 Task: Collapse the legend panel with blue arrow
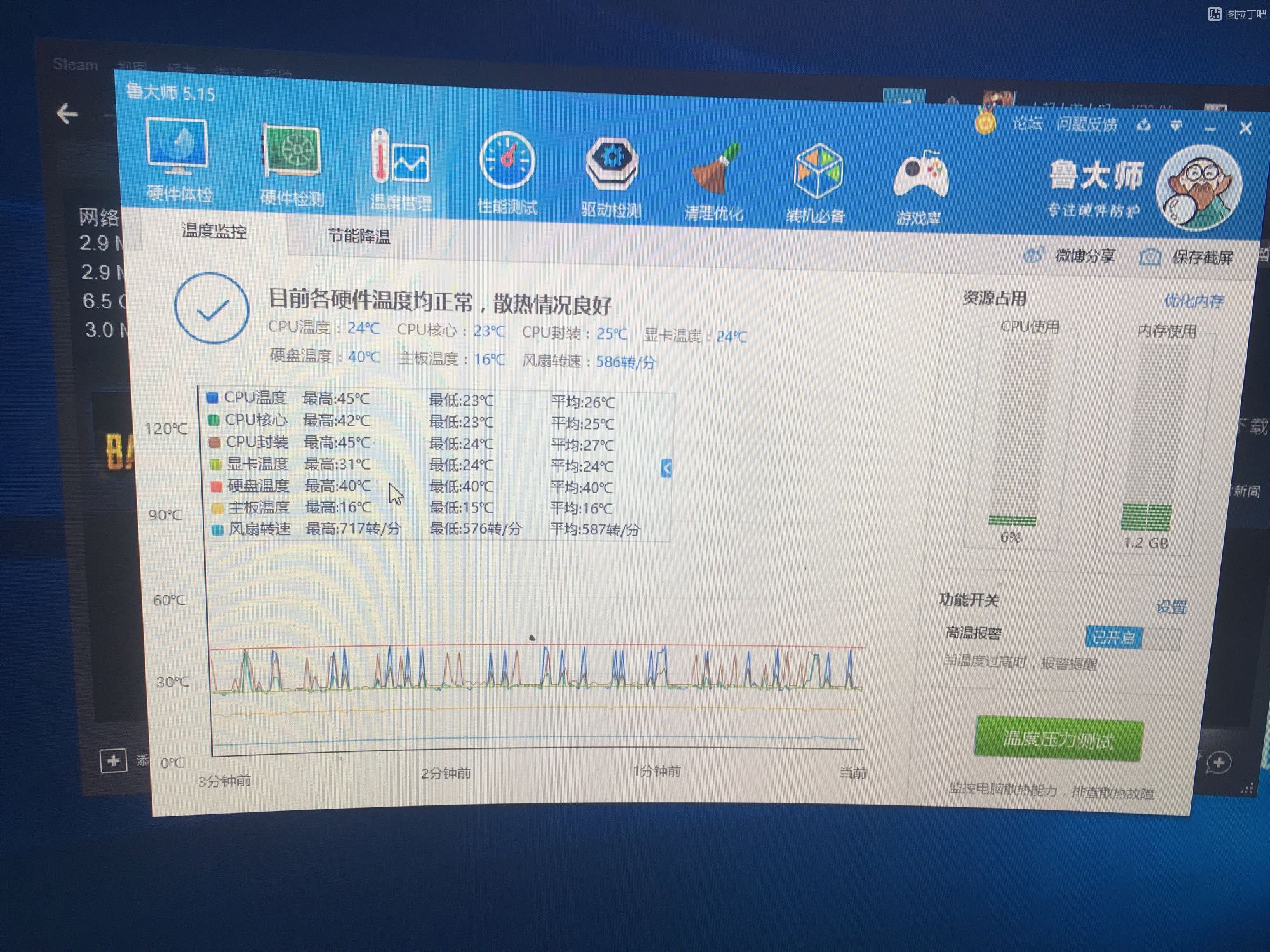666,468
